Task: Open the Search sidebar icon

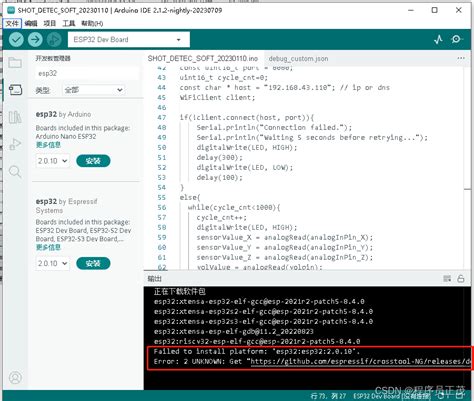Action: (x=15, y=172)
